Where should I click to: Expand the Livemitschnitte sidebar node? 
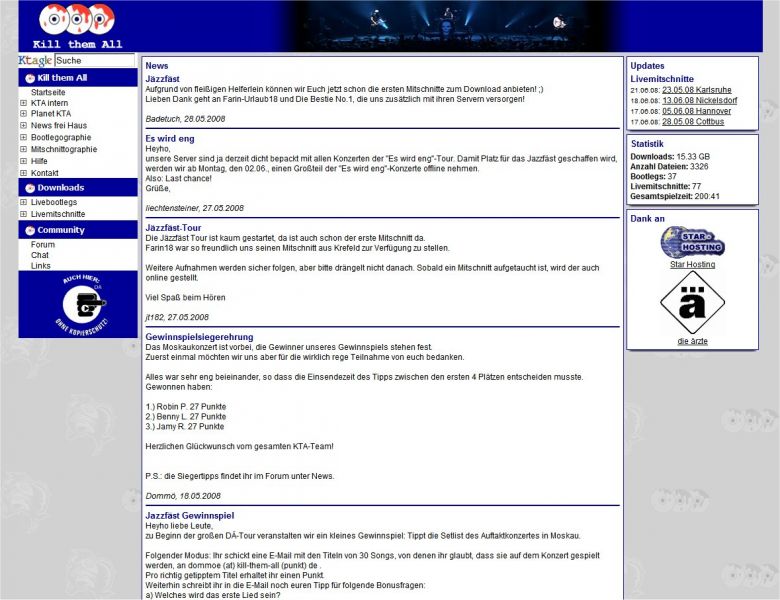point(24,214)
